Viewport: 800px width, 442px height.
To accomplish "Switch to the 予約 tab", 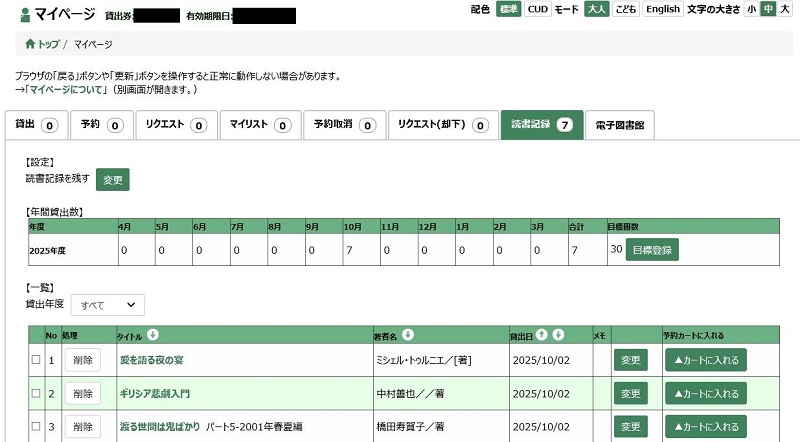I will [x=101, y=125].
